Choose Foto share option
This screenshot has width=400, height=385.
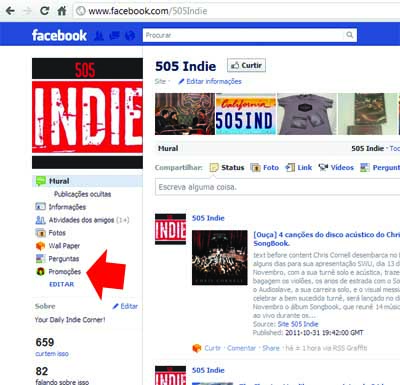pyautogui.click(x=265, y=167)
